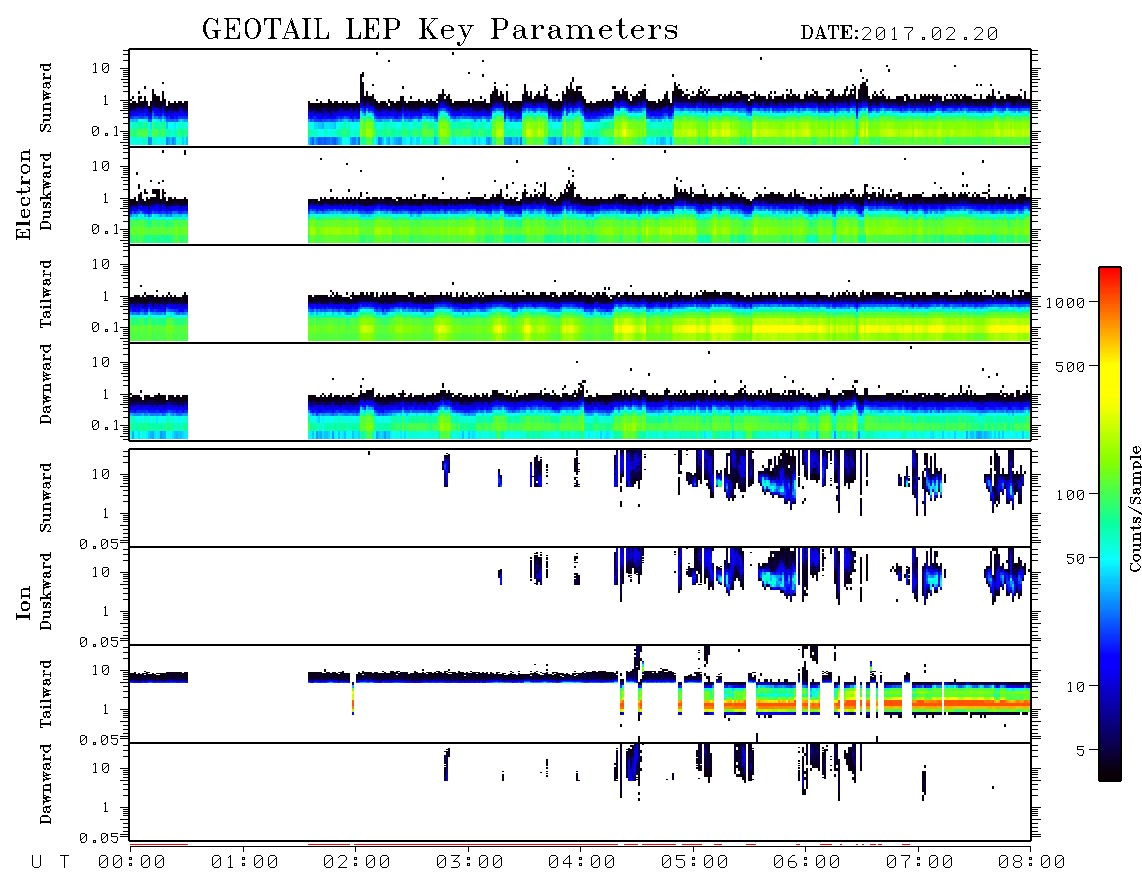Select the Ion group label
1142x880 pixels.
24,603
